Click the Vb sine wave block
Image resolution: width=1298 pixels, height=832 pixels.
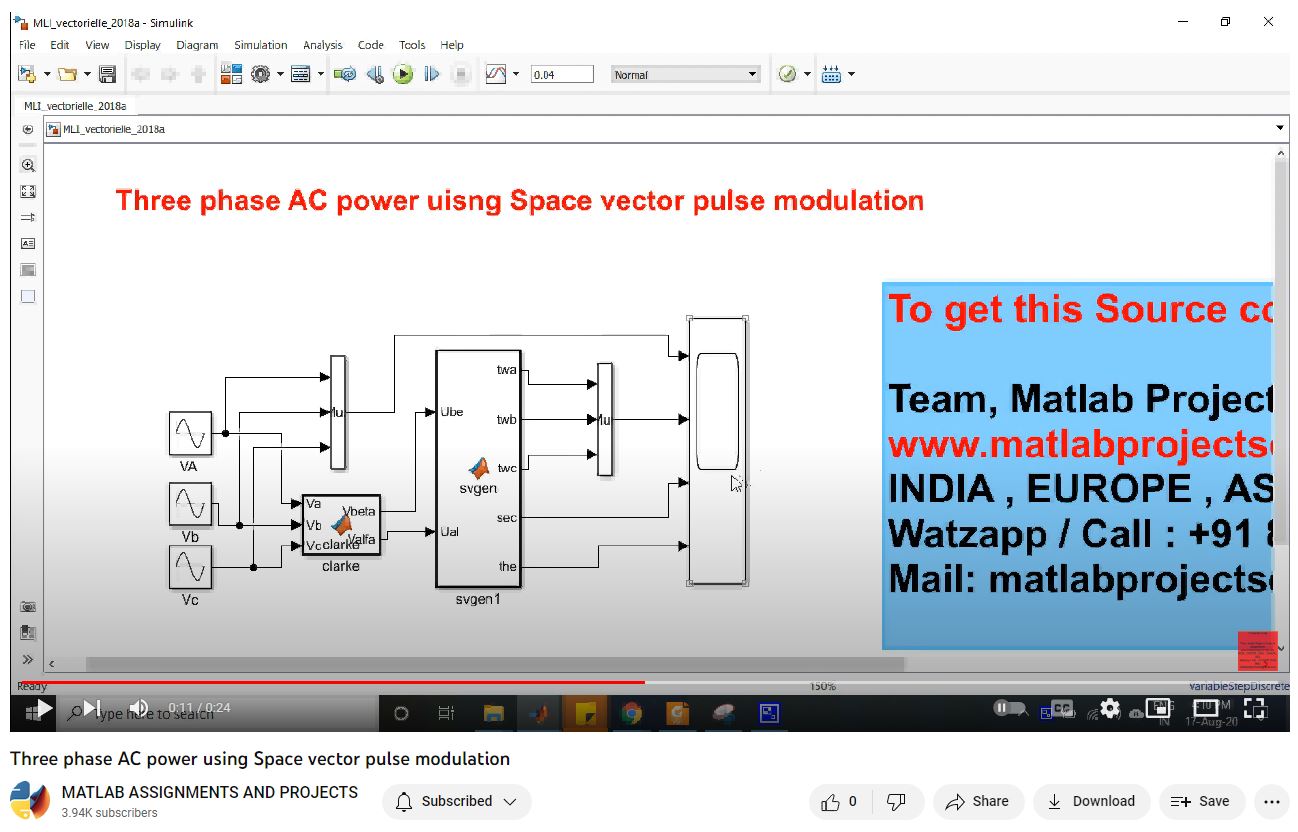190,504
